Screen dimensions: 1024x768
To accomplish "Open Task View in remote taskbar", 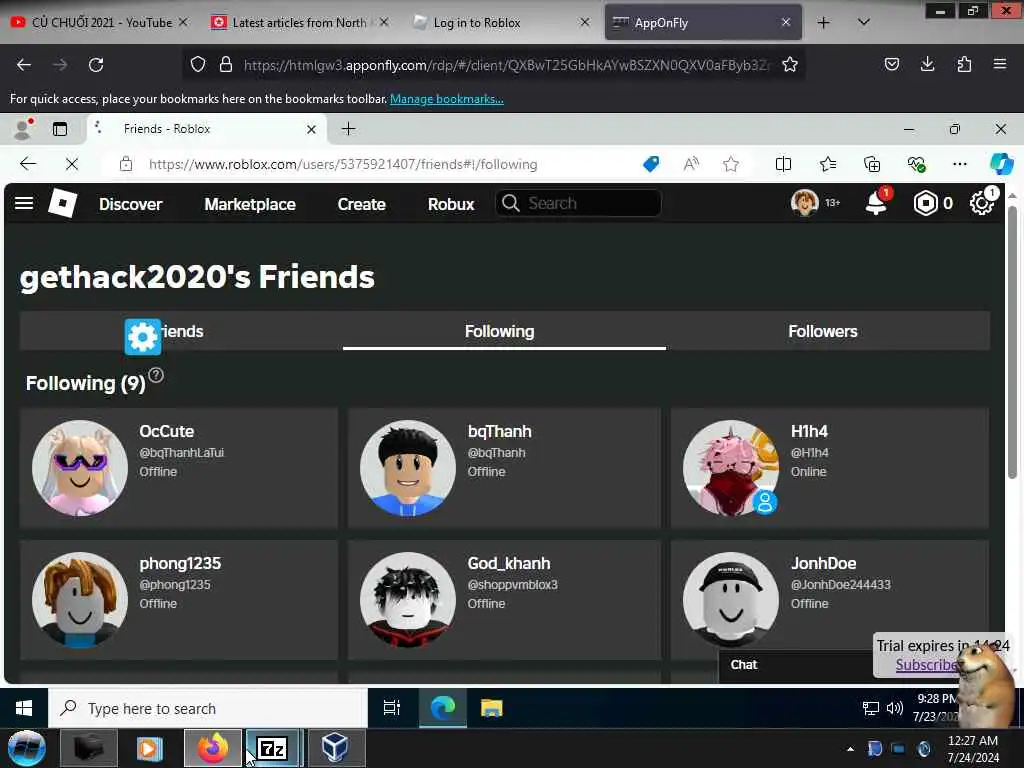I will 392,708.
